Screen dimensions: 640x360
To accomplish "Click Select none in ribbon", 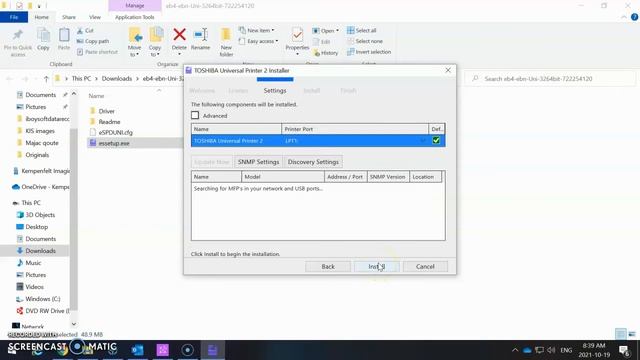I will coord(365,41).
